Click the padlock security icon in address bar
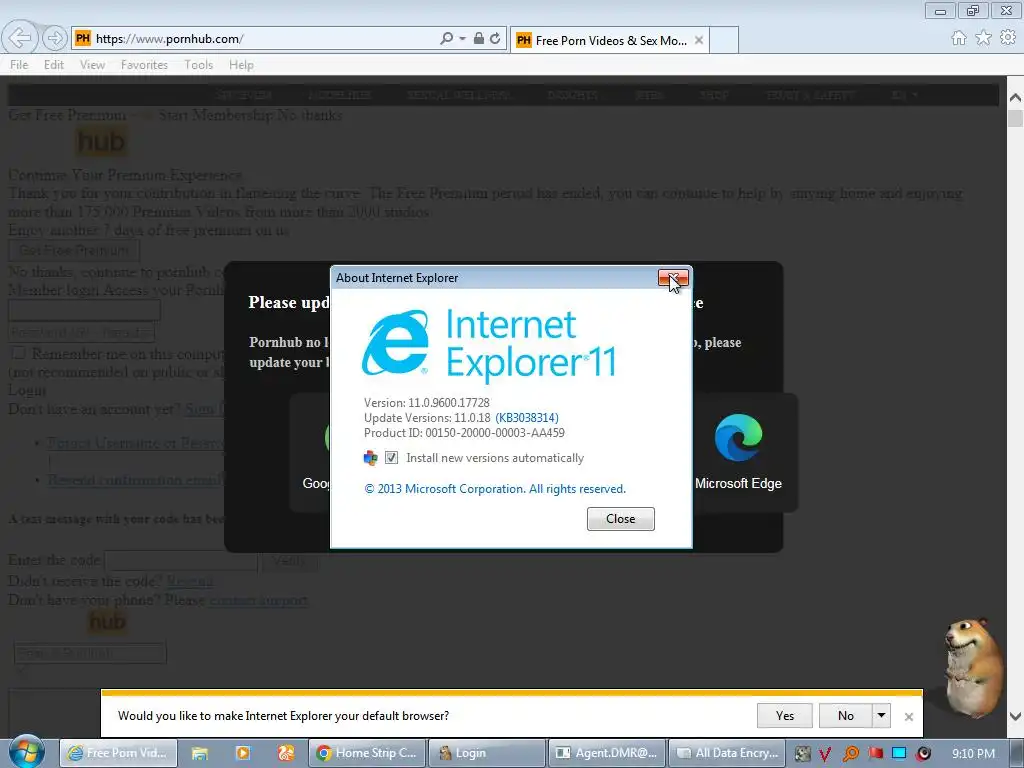 [x=479, y=39]
